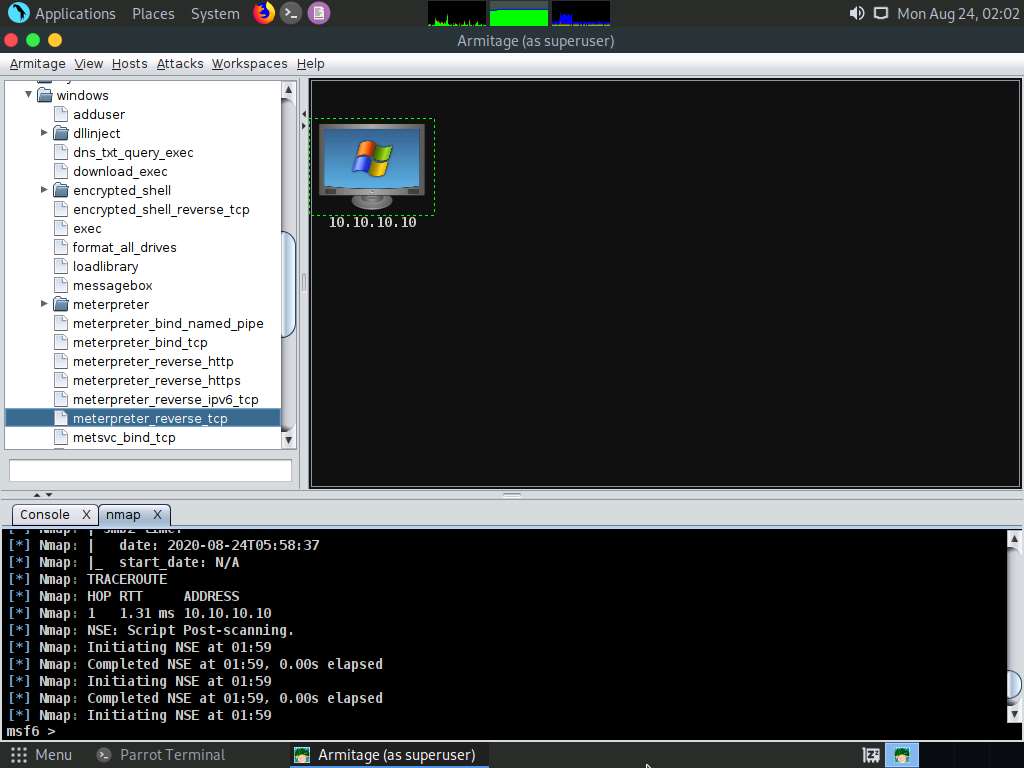Image resolution: width=1024 pixels, height=768 pixels.
Task: Open the Armitage menu
Action: point(37,63)
